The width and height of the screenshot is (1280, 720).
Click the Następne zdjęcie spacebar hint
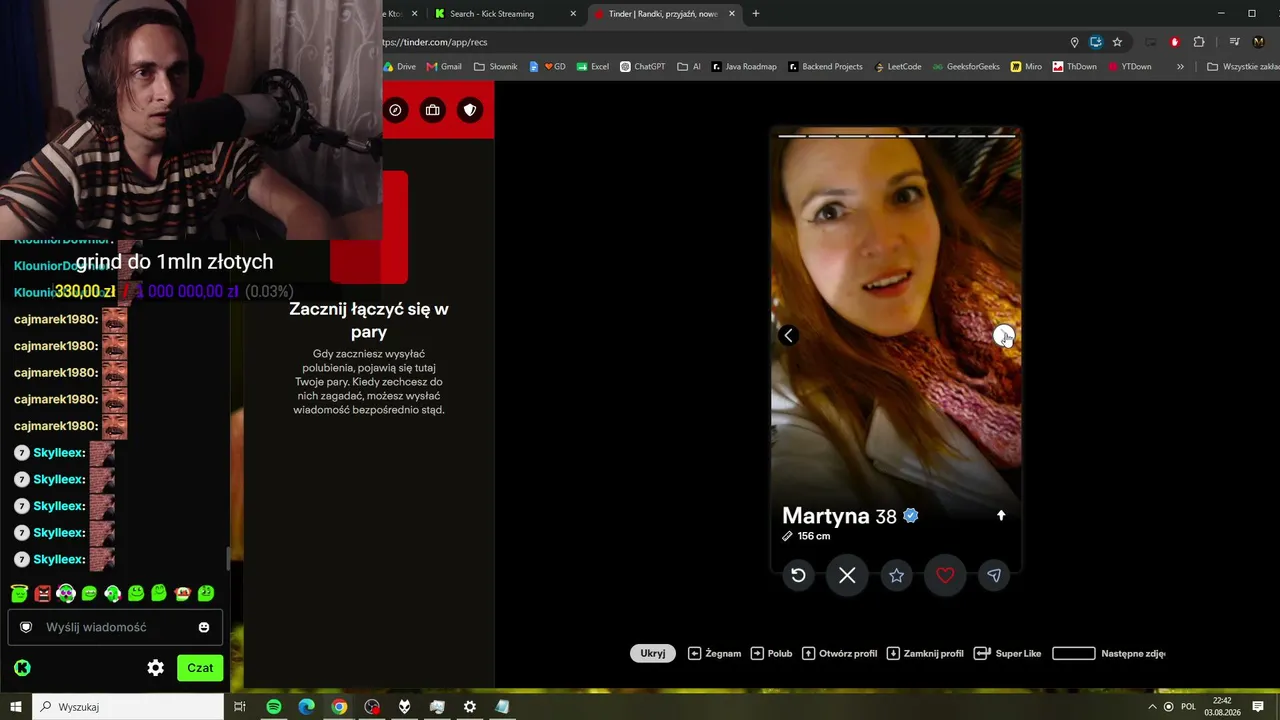(1109, 653)
